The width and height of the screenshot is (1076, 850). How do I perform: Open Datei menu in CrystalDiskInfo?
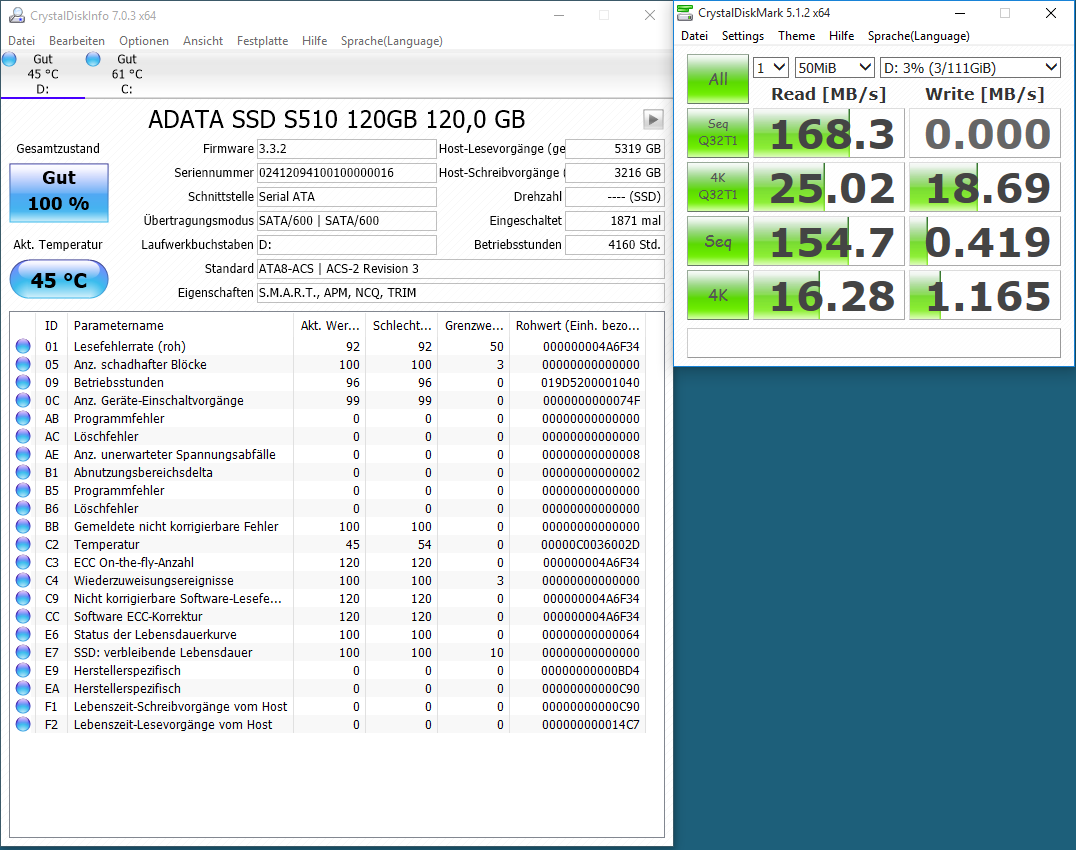pos(21,40)
